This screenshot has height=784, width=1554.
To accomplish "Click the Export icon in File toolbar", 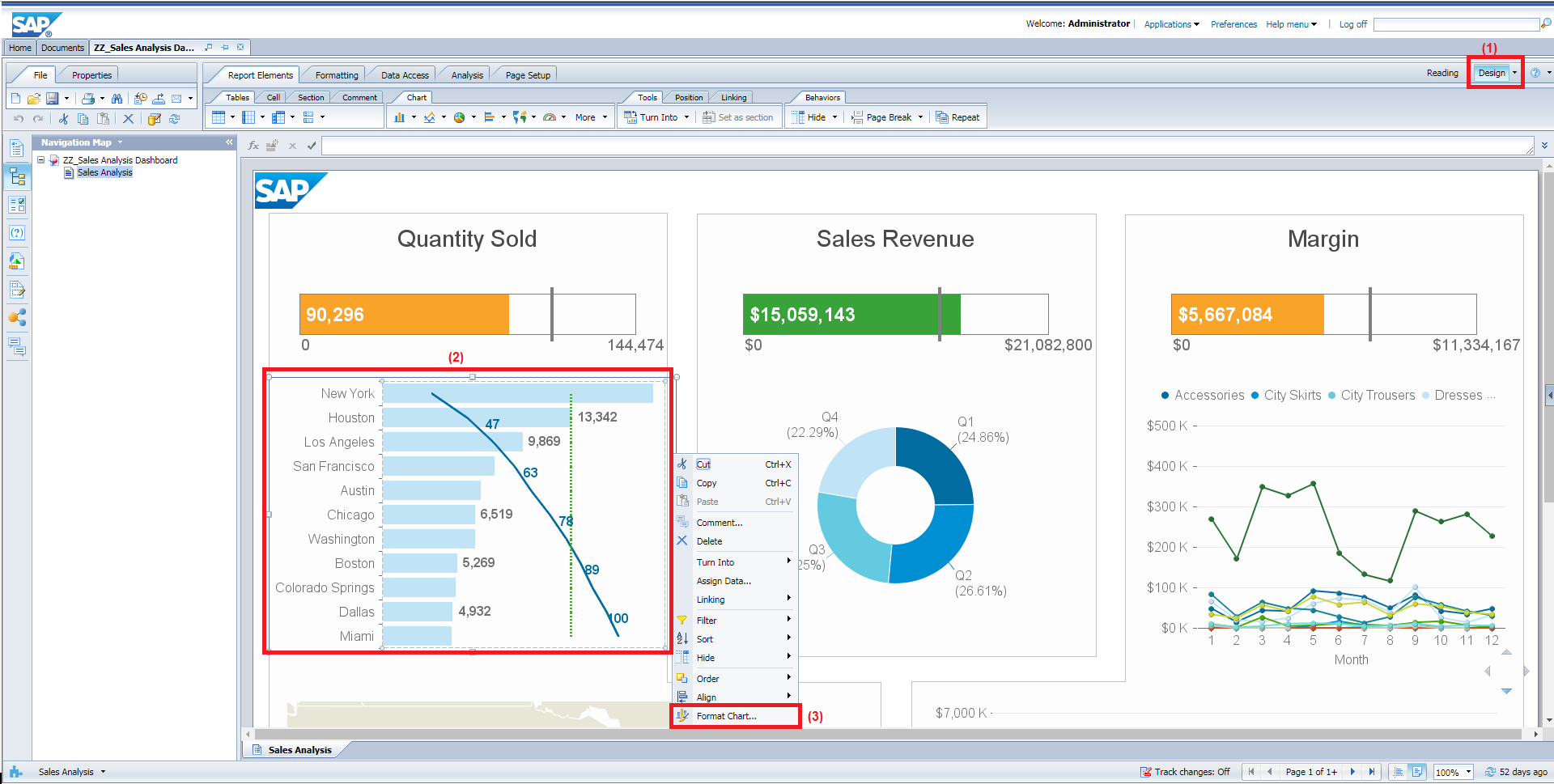I will (x=159, y=99).
